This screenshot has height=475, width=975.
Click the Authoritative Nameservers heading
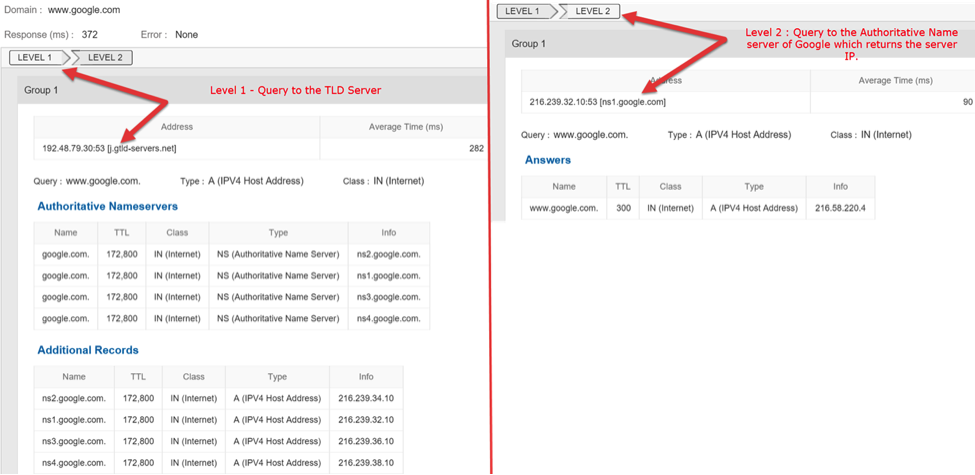pos(108,206)
